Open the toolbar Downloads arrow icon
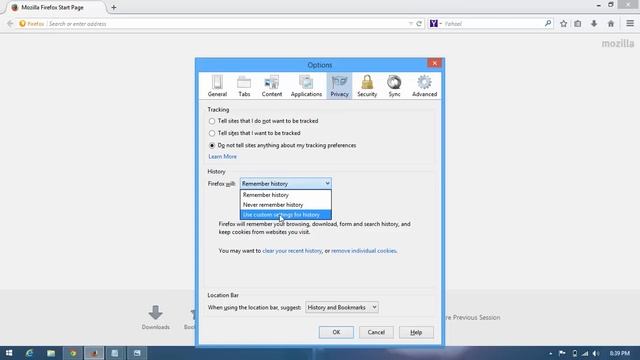The width and height of the screenshot is (640, 360). [x=594, y=24]
